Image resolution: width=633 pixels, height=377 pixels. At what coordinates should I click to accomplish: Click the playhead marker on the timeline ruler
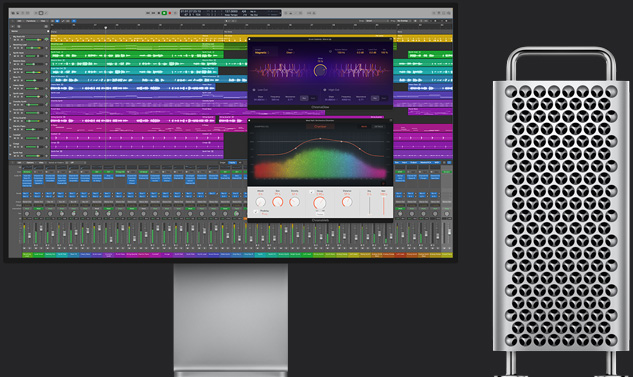[x=106, y=28]
